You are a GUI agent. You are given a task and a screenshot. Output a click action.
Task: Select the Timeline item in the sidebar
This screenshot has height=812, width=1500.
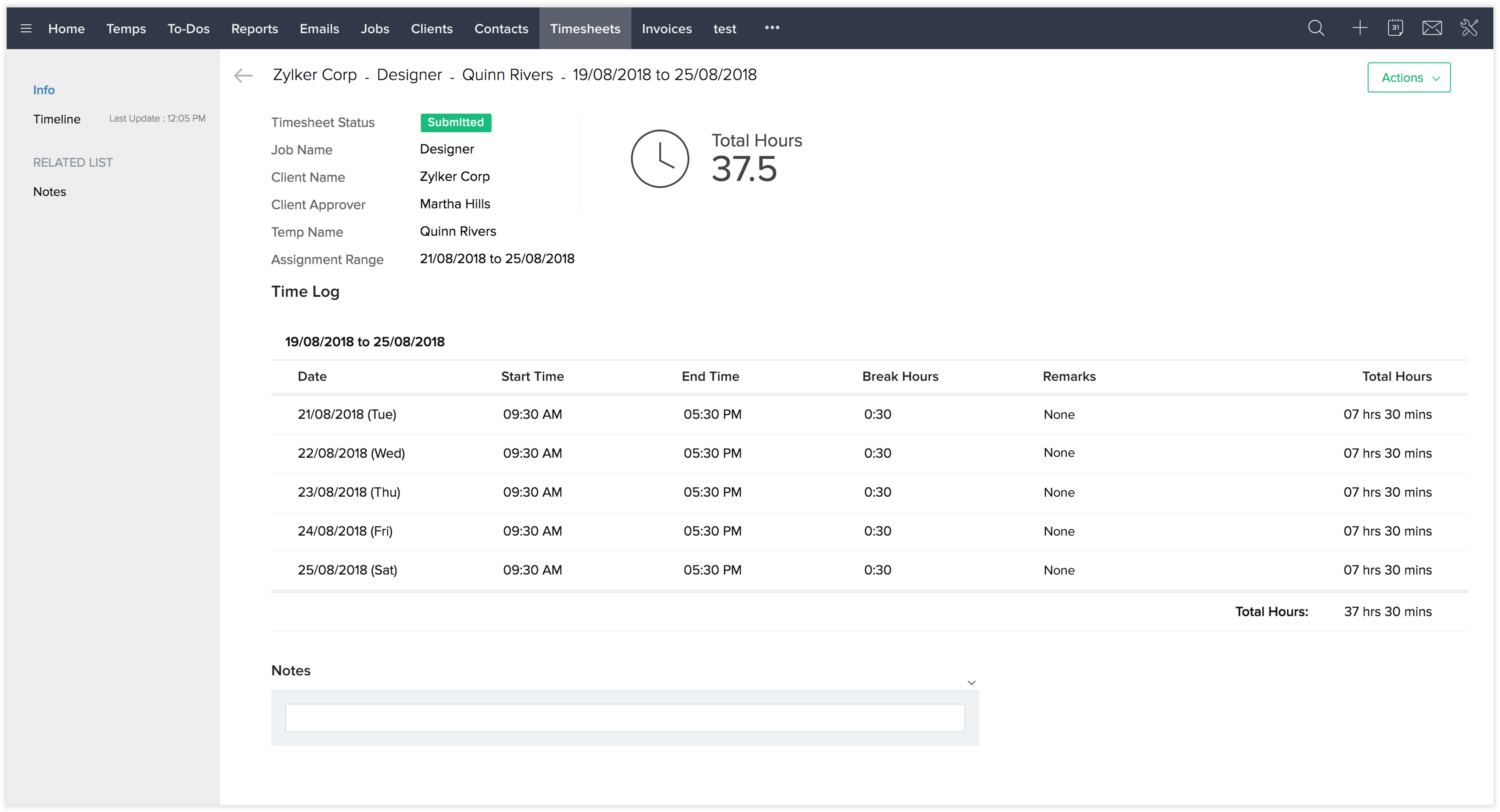(56, 119)
